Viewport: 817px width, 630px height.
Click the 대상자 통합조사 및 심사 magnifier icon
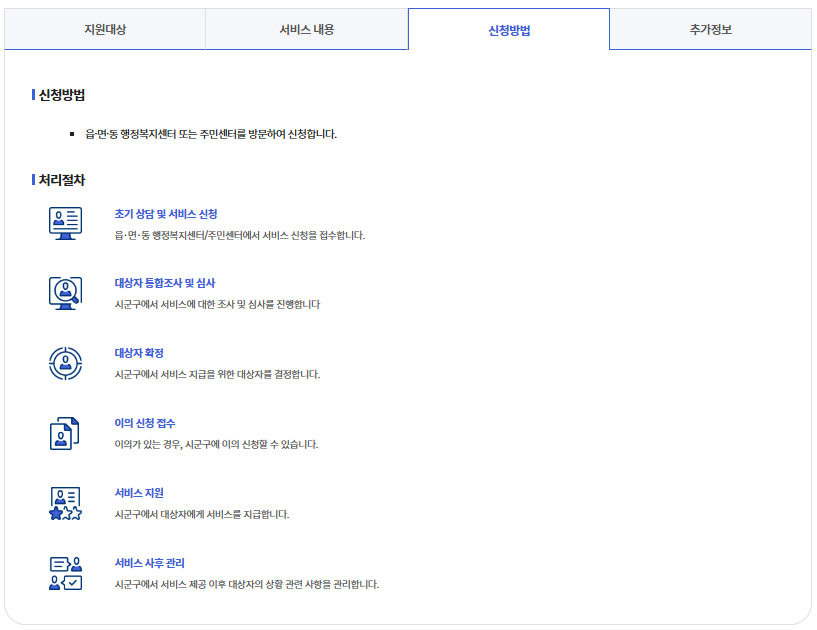click(65, 293)
